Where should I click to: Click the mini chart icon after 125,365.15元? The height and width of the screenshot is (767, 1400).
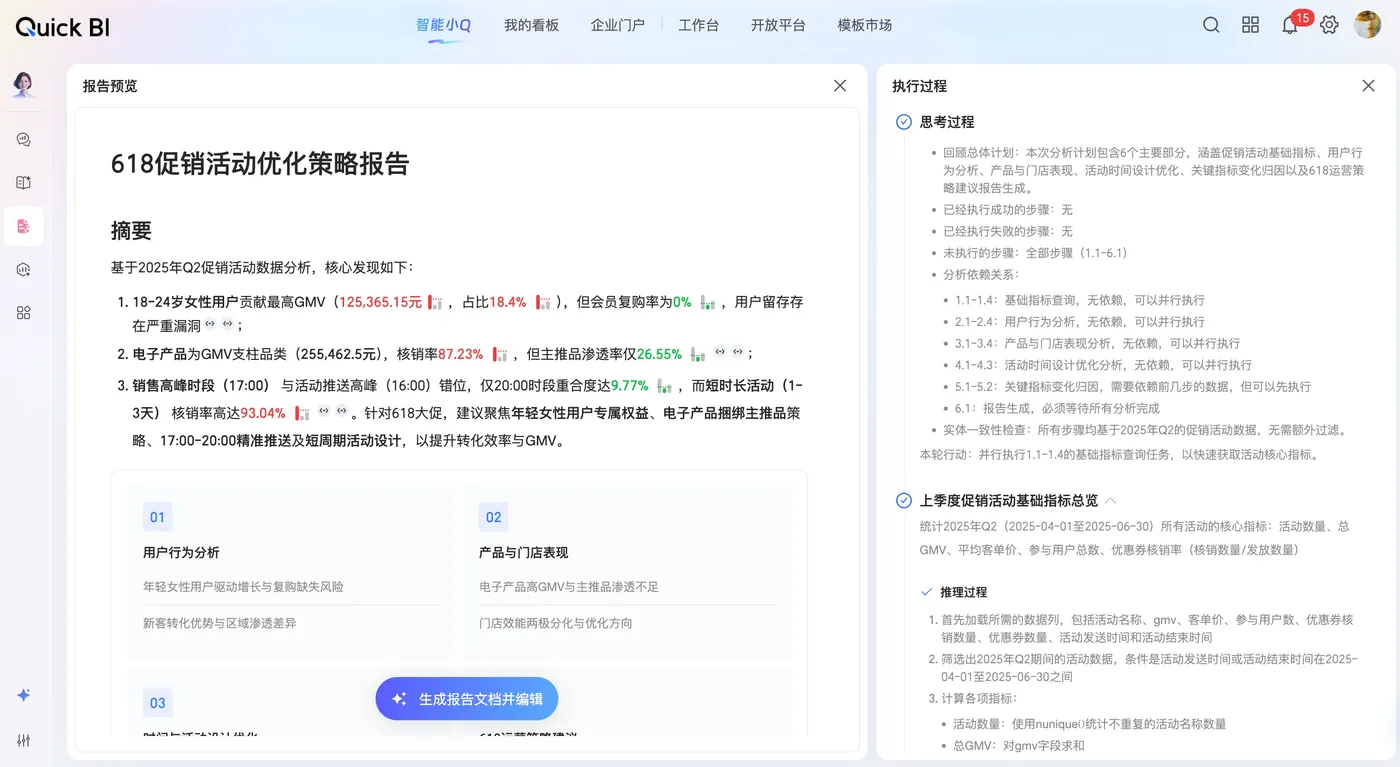pos(435,302)
